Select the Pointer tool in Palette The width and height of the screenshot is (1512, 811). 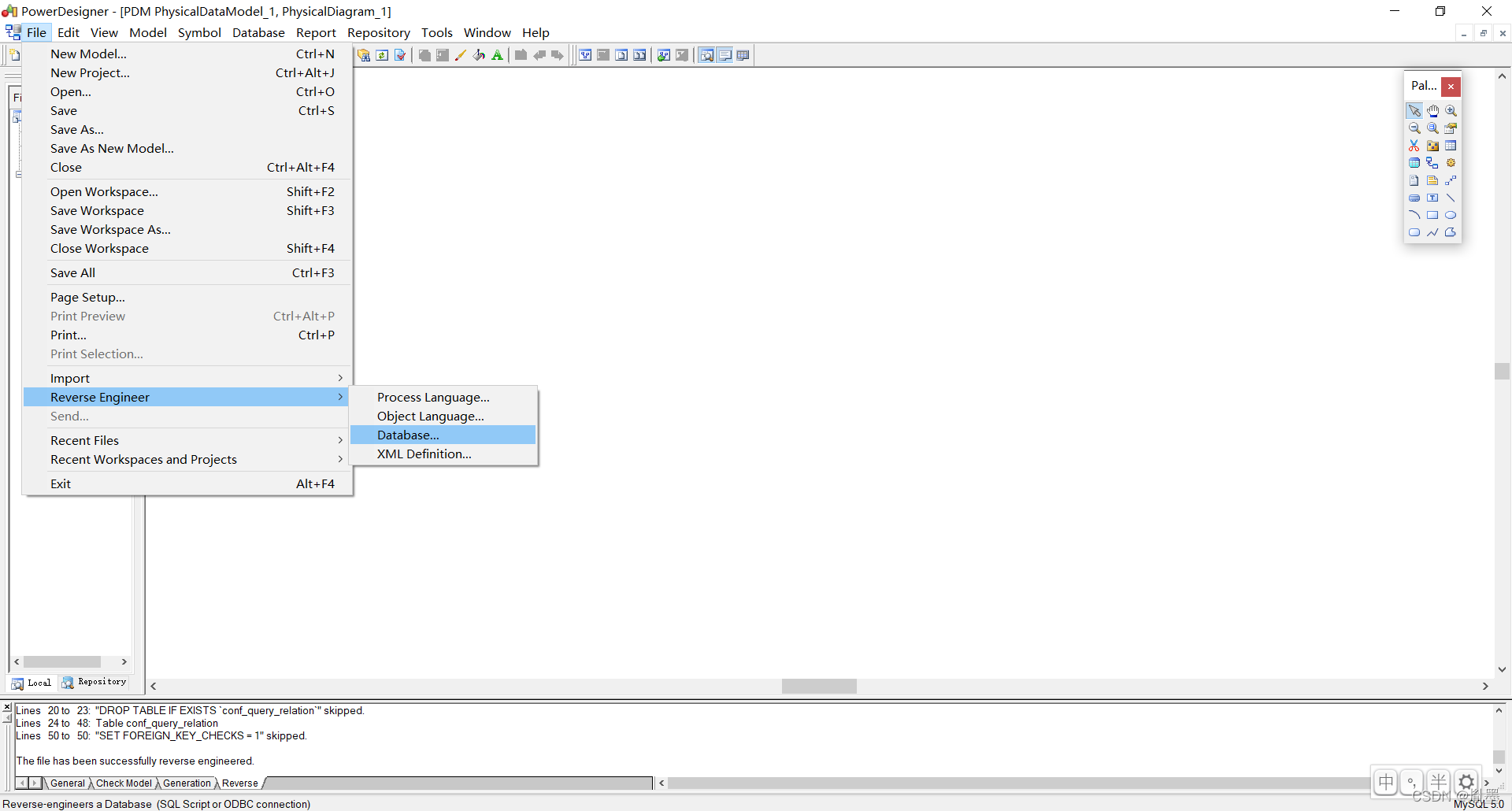pyautogui.click(x=1414, y=111)
